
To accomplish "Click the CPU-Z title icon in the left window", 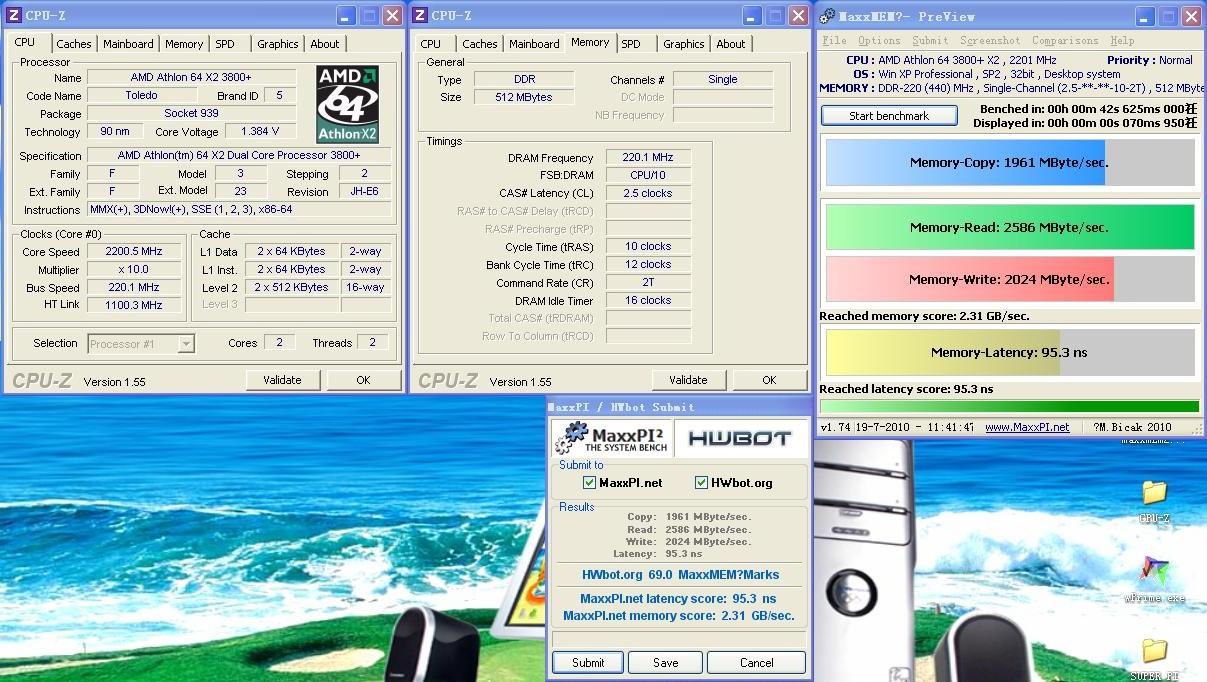I will (14, 15).
